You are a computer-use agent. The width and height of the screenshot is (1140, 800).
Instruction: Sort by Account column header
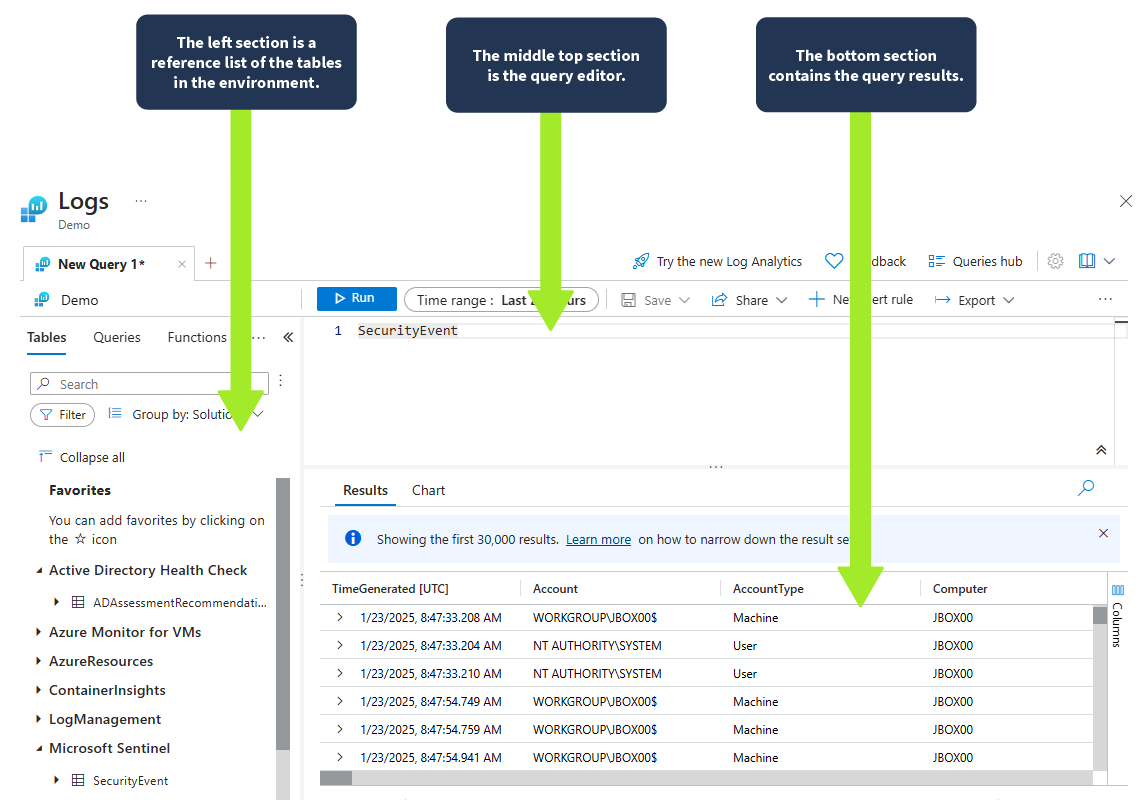555,589
